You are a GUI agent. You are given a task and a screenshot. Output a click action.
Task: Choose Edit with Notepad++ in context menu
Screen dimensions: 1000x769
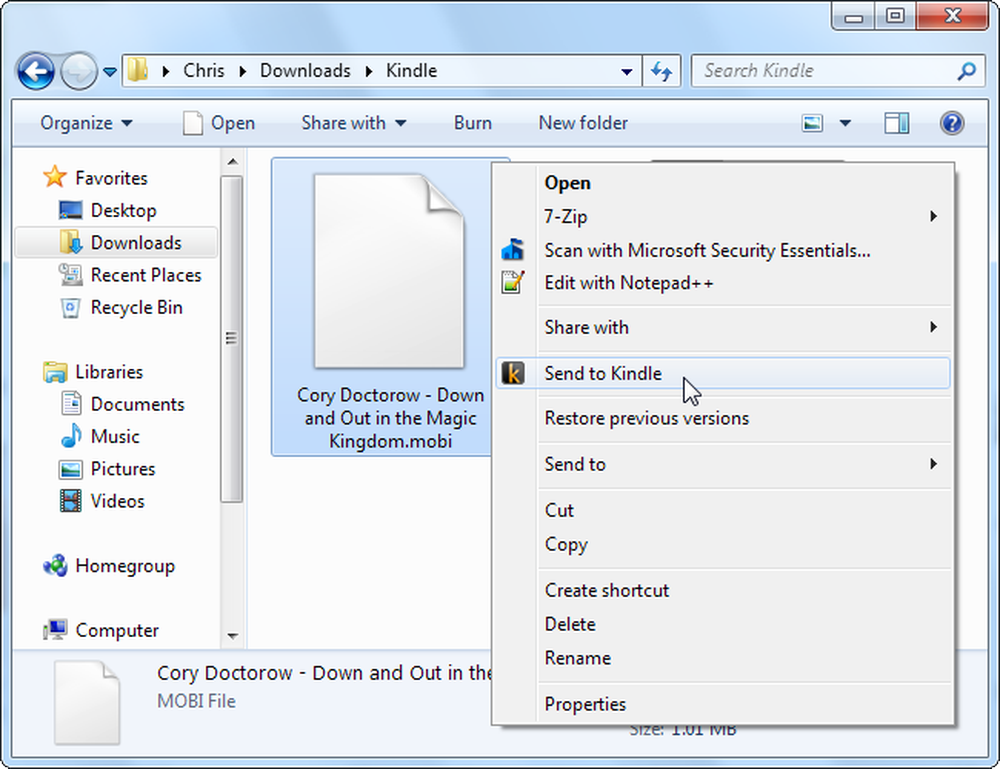[x=723, y=283]
